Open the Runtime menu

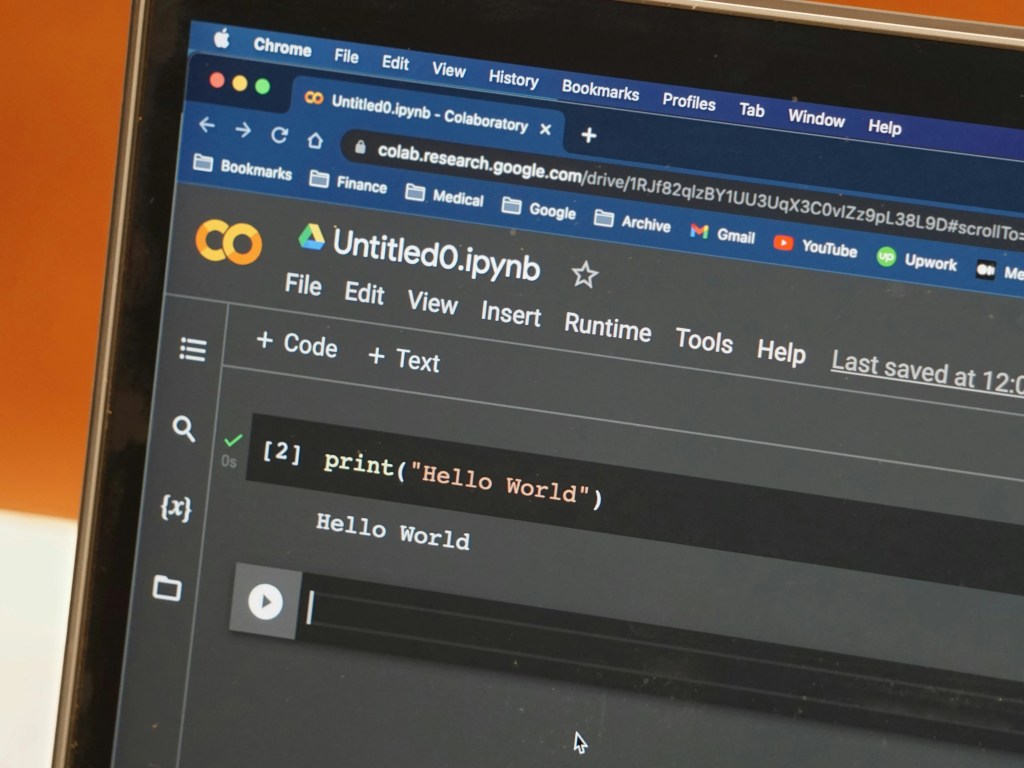pos(608,327)
